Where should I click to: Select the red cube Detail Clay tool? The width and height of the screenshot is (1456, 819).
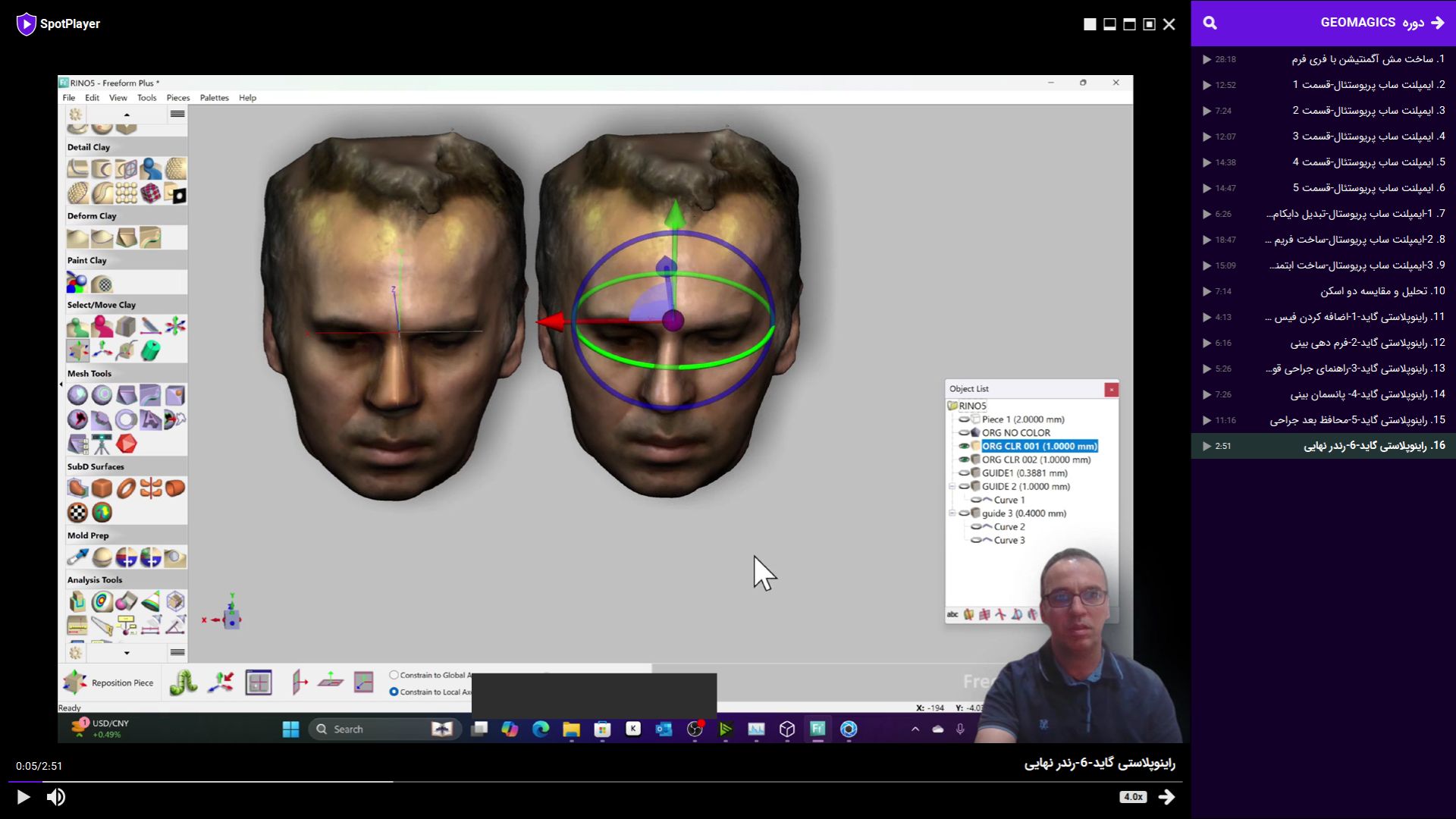[151, 193]
